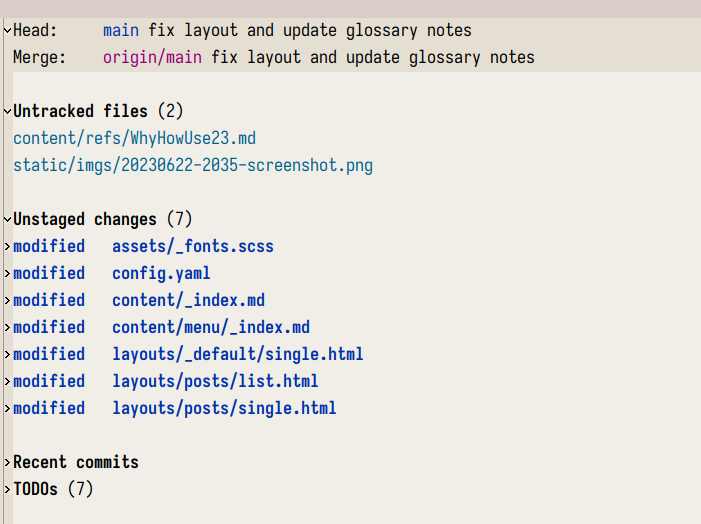This screenshot has height=524, width=701.
Task: Expand the TODOs section
Action: (7, 489)
